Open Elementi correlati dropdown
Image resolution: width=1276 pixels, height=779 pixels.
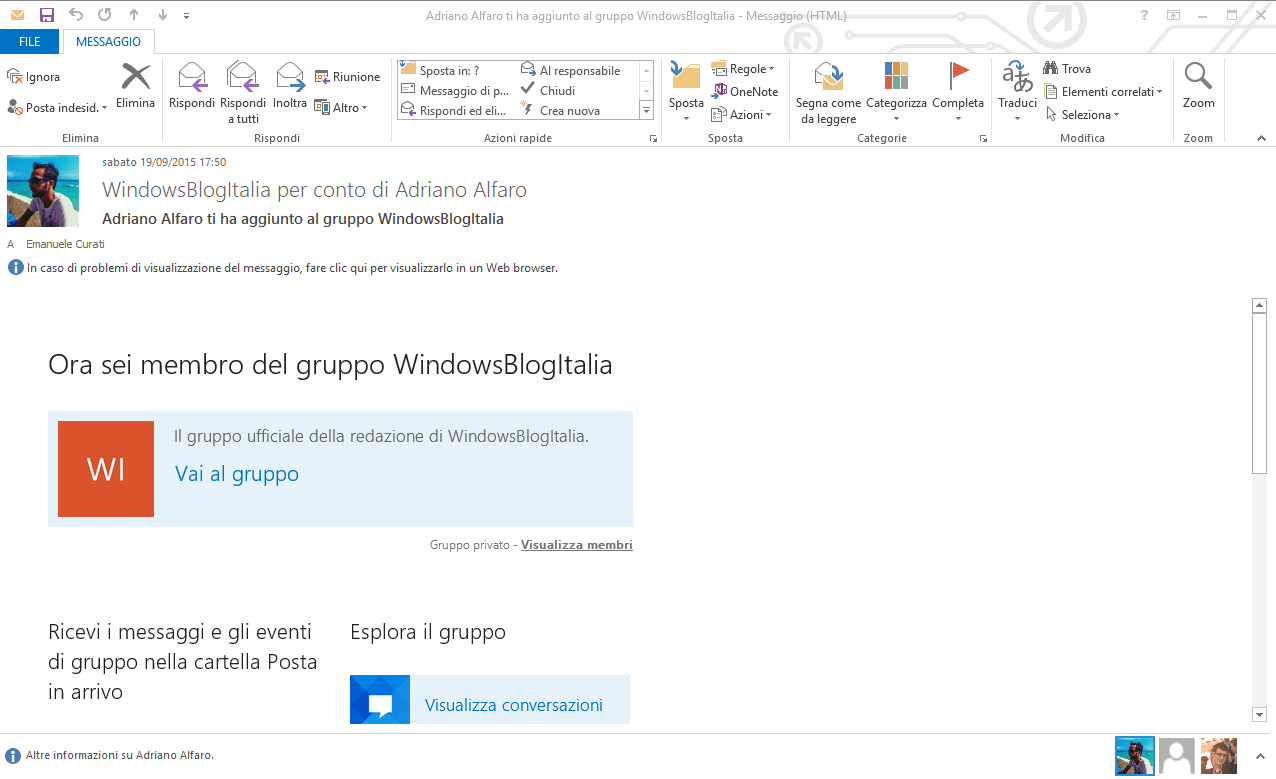pos(1103,92)
